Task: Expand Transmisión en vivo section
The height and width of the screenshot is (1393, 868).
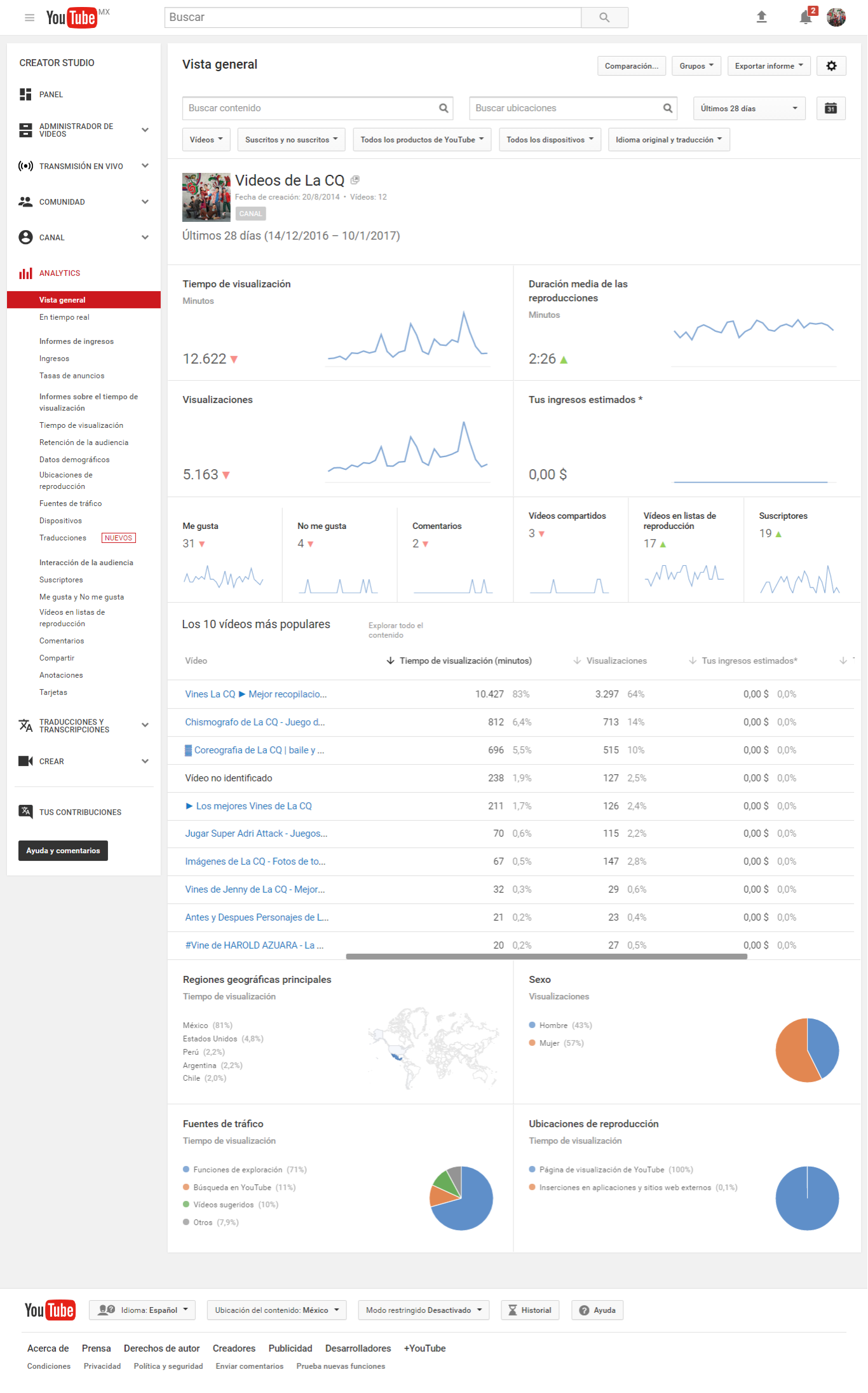Action: coord(145,166)
